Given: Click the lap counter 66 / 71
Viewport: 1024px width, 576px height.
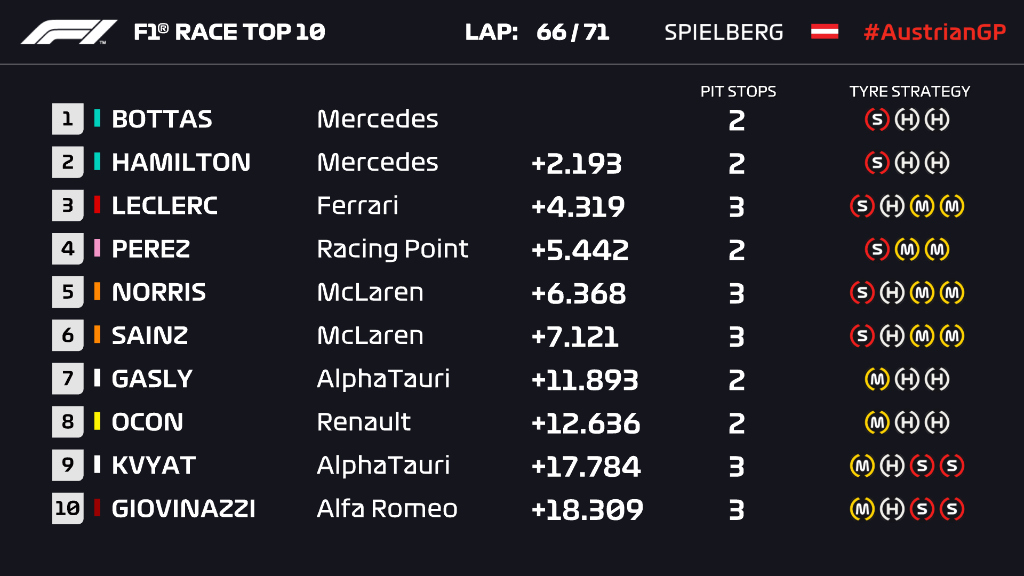Looking at the screenshot, I should pos(573,32).
